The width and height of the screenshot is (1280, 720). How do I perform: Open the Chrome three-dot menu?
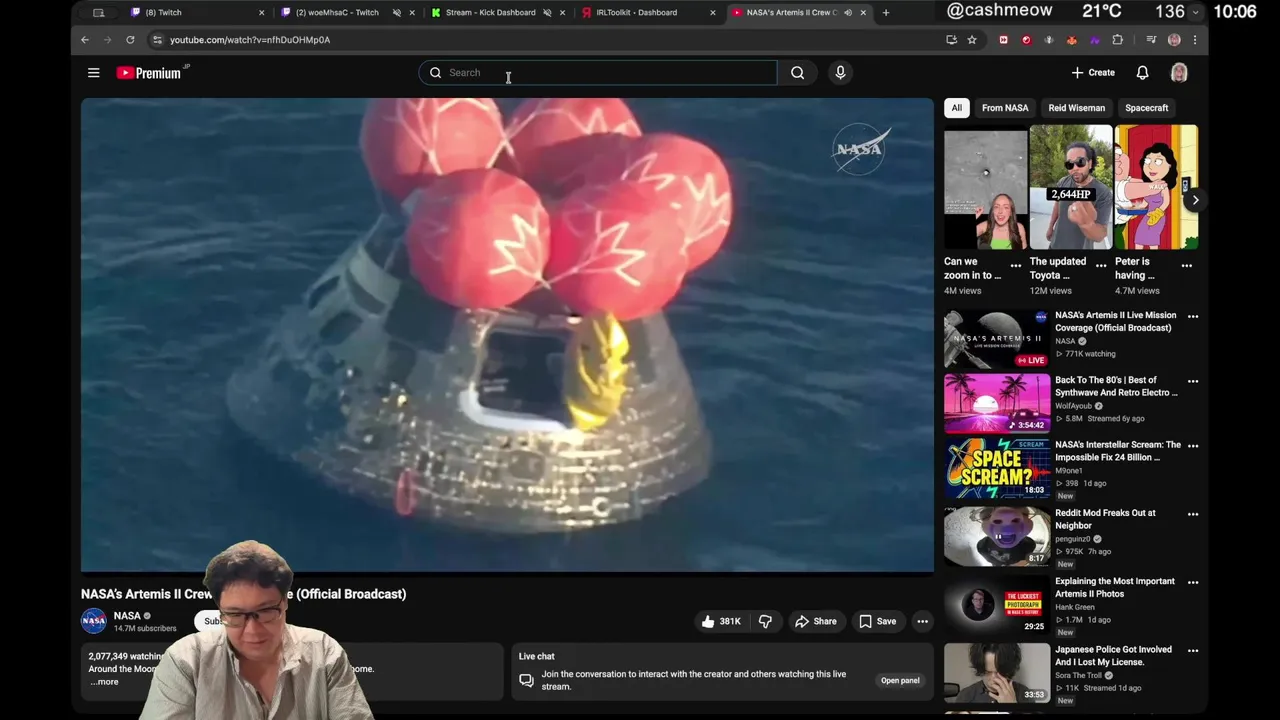[x=1195, y=40]
